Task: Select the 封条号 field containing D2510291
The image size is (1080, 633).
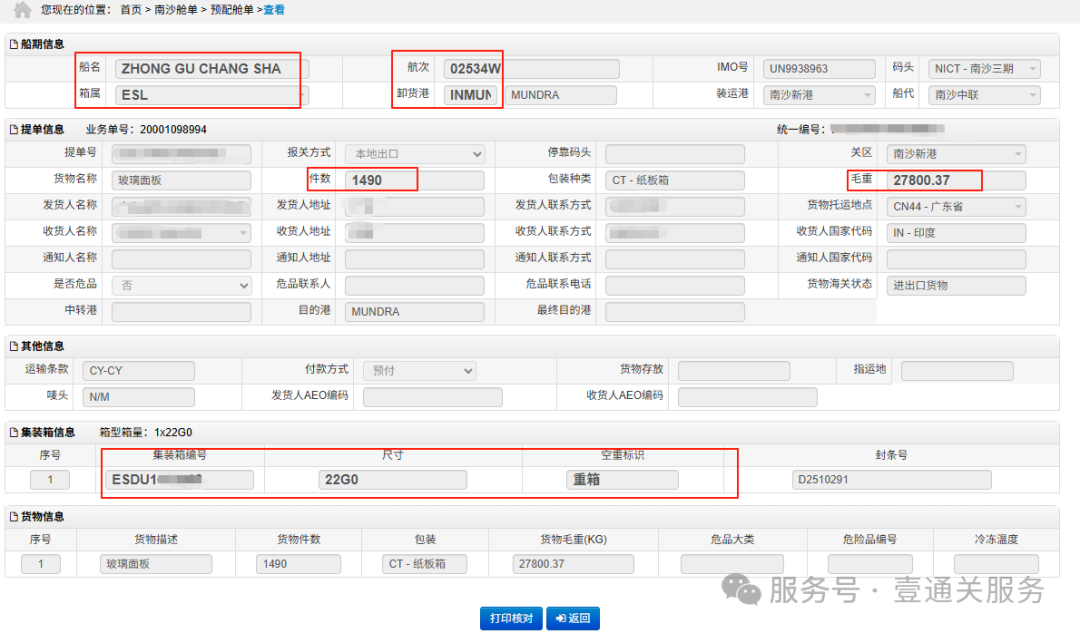Action: pyautogui.click(x=890, y=480)
